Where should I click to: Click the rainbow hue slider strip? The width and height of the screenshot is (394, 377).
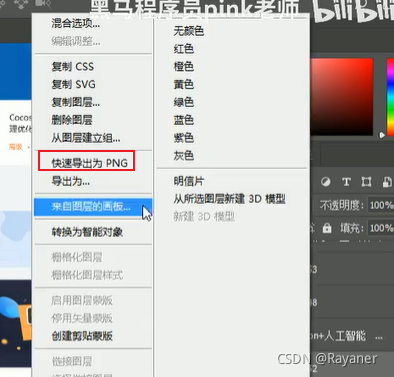[x=390, y=97]
